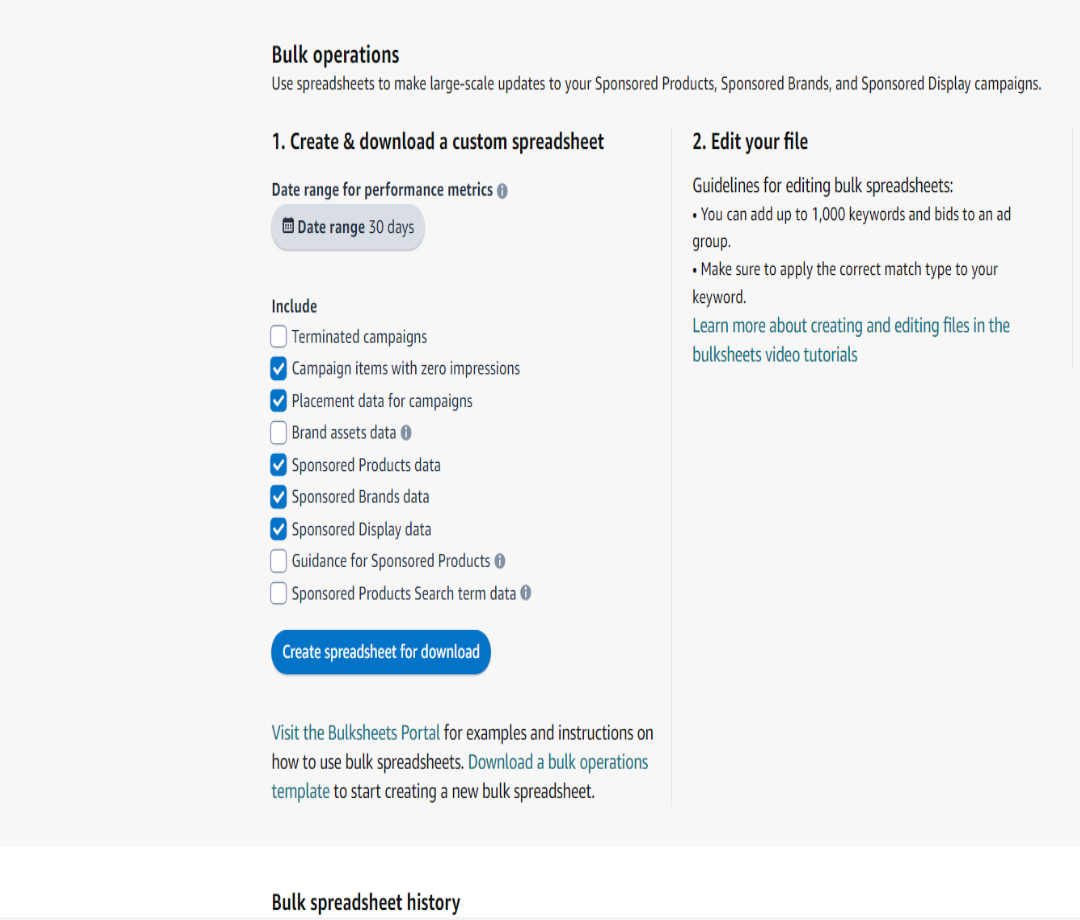Check Sponsored Products Search term data
This screenshot has width=1080, height=920.
[278, 593]
